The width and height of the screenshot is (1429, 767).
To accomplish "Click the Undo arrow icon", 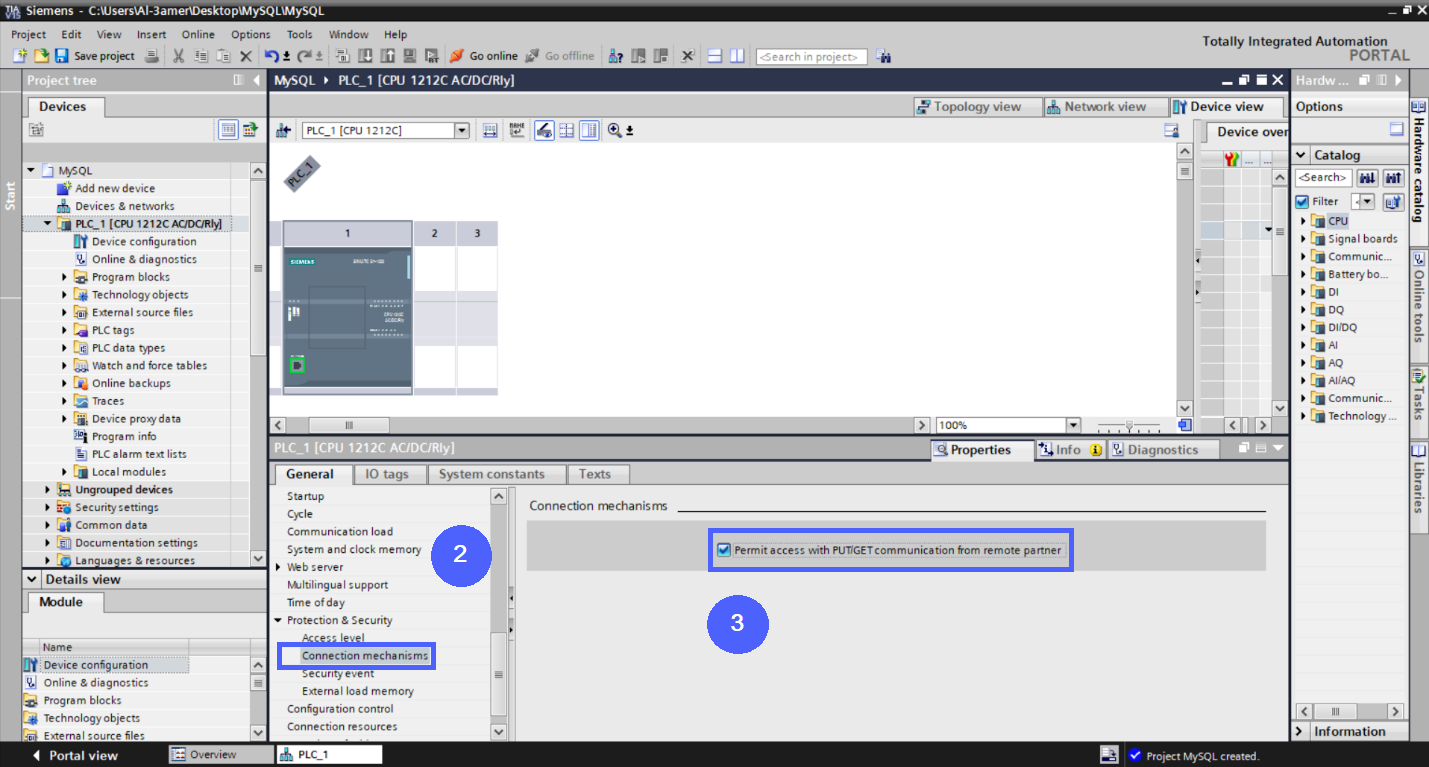I will pyautogui.click(x=272, y=56).
